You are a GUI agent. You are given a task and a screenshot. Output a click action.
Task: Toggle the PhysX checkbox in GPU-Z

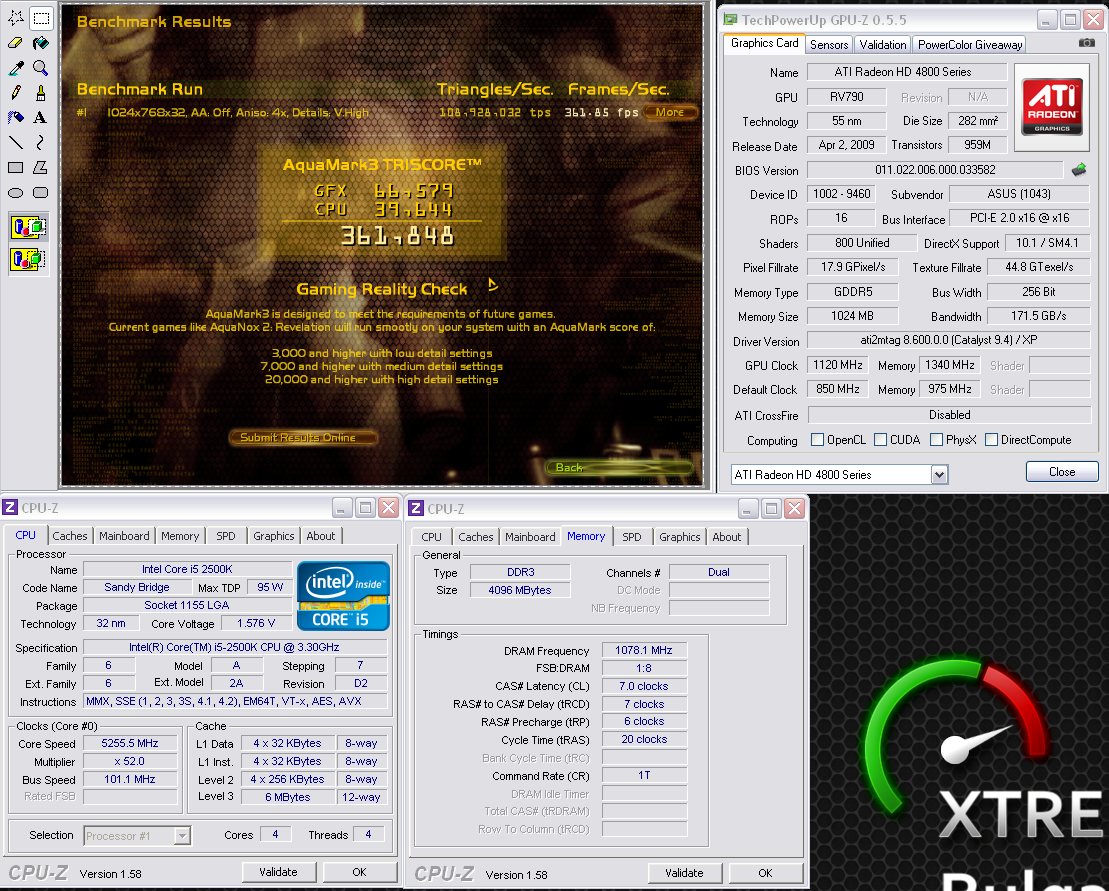point(936,440)
